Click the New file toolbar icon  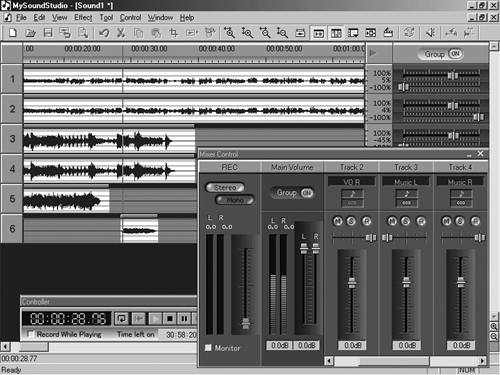(x=13, y=33)
